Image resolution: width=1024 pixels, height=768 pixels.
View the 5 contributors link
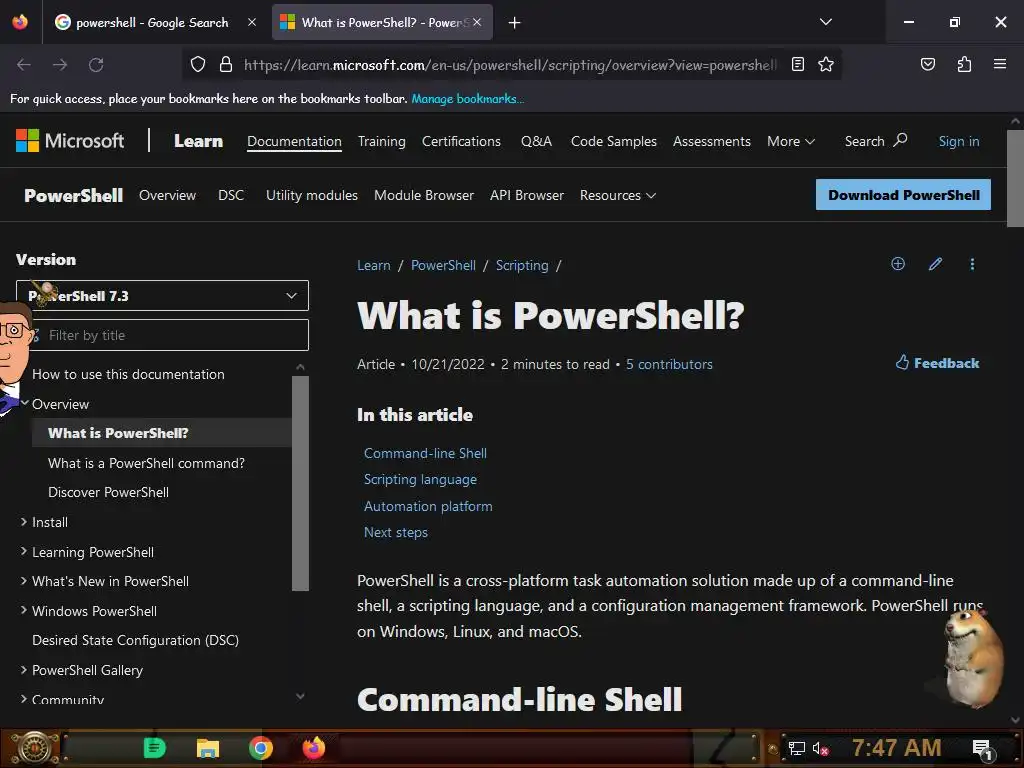tap(669, 364)
